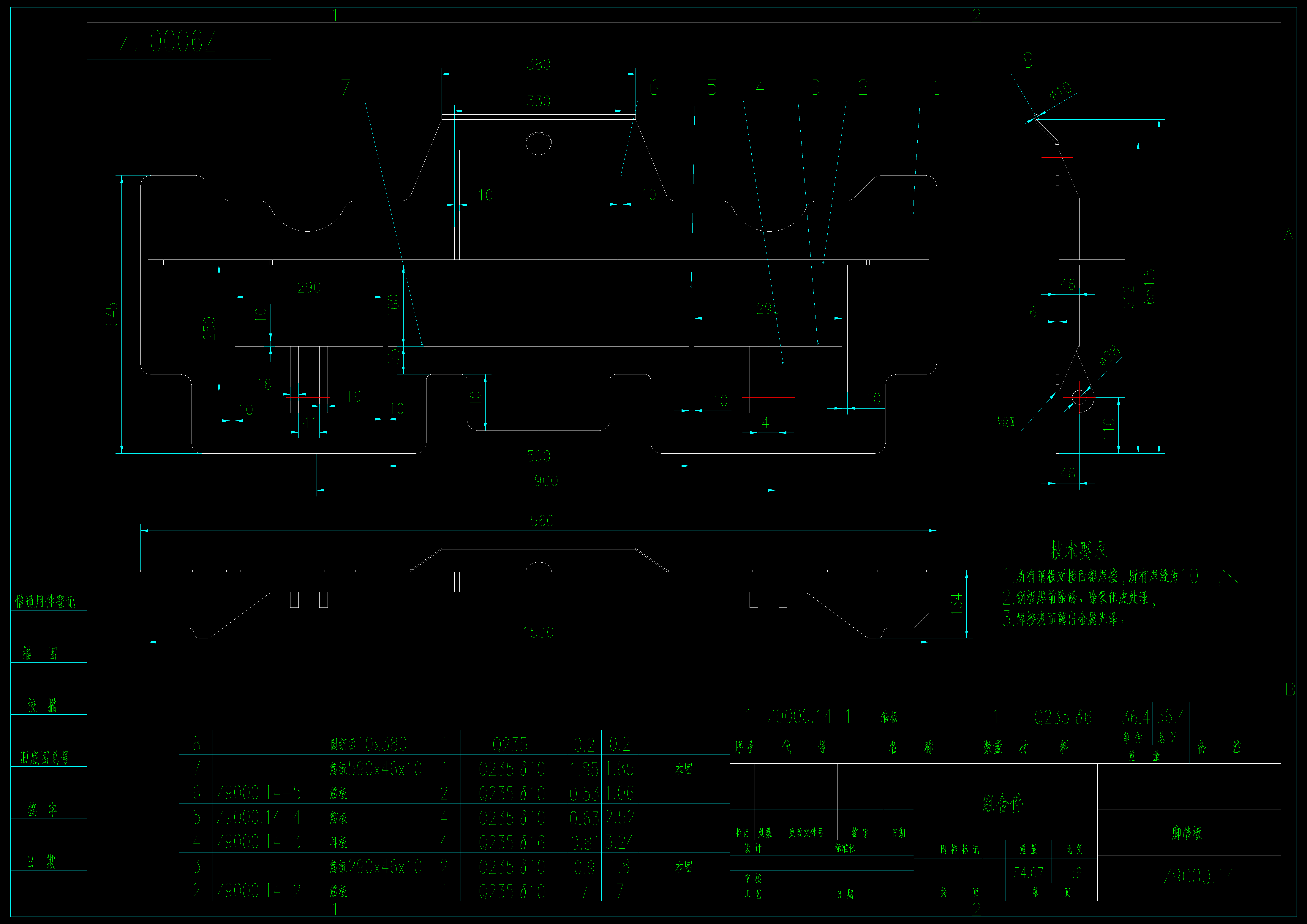The height and width of the screenshot is (924, 1307).
Task: Select the 数量 column header
Action: [x=993, y=747]
